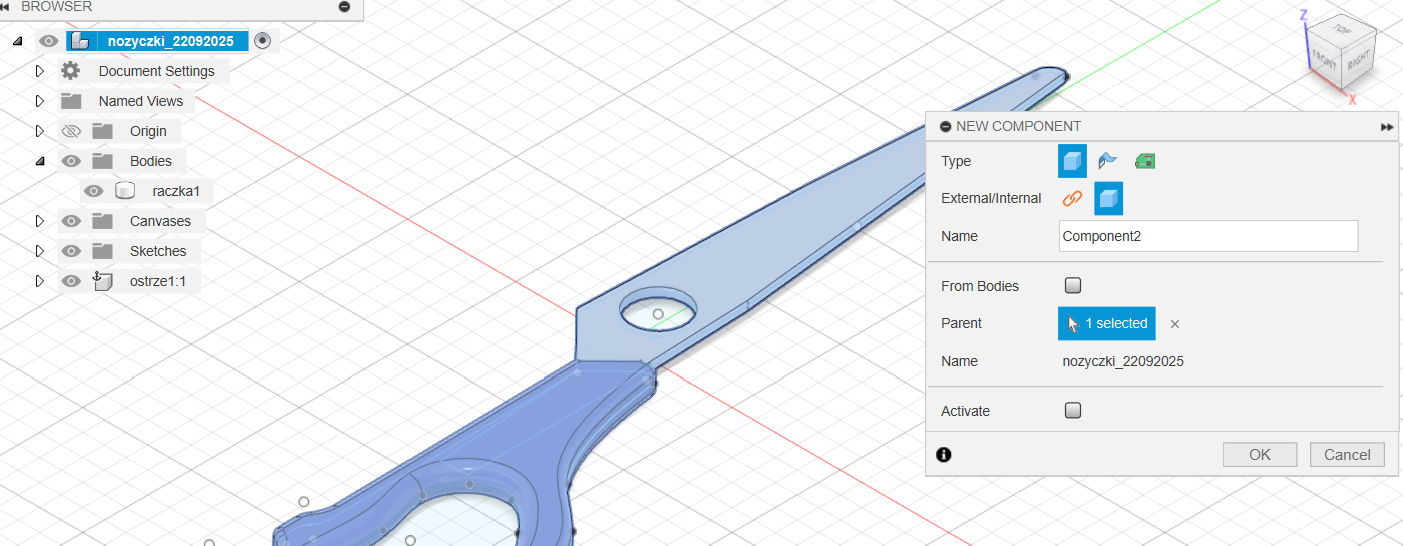1403x546 pixels.
Task: Show the hidden Origin folder
Action: pyautogui.click(x=71, y=131)
